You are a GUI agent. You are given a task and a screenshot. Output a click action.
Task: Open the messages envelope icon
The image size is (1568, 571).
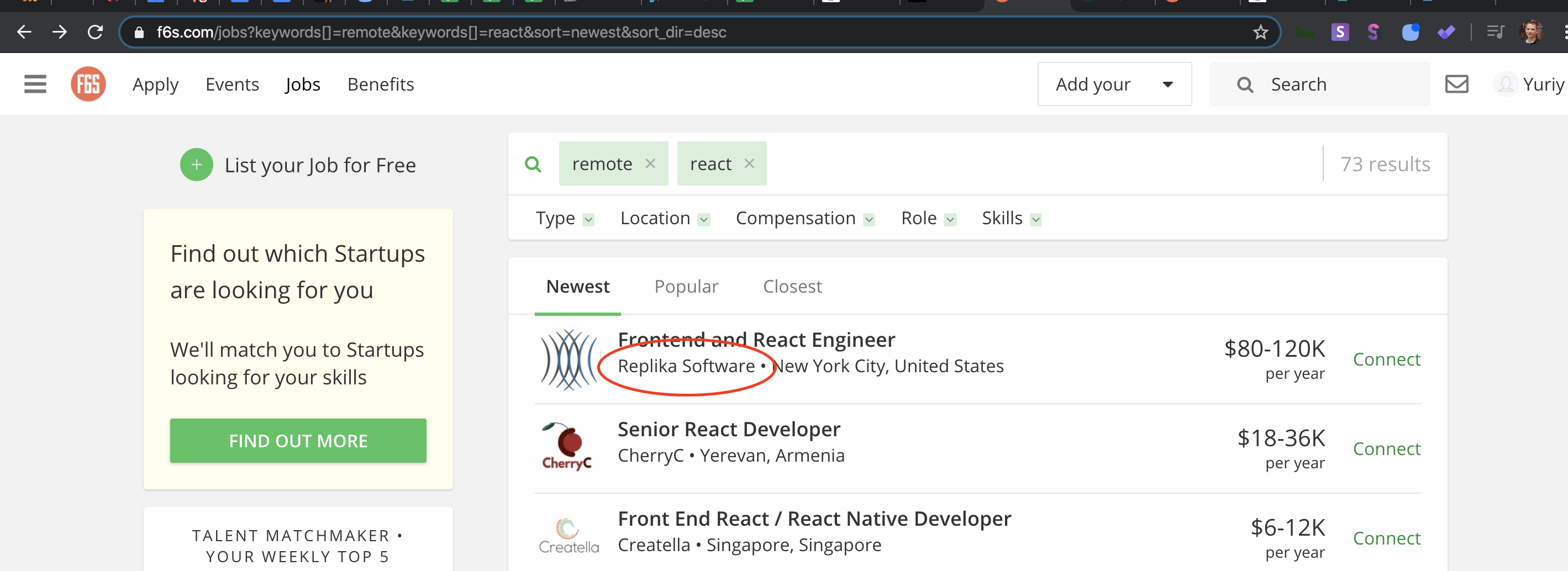(1456, 84)
